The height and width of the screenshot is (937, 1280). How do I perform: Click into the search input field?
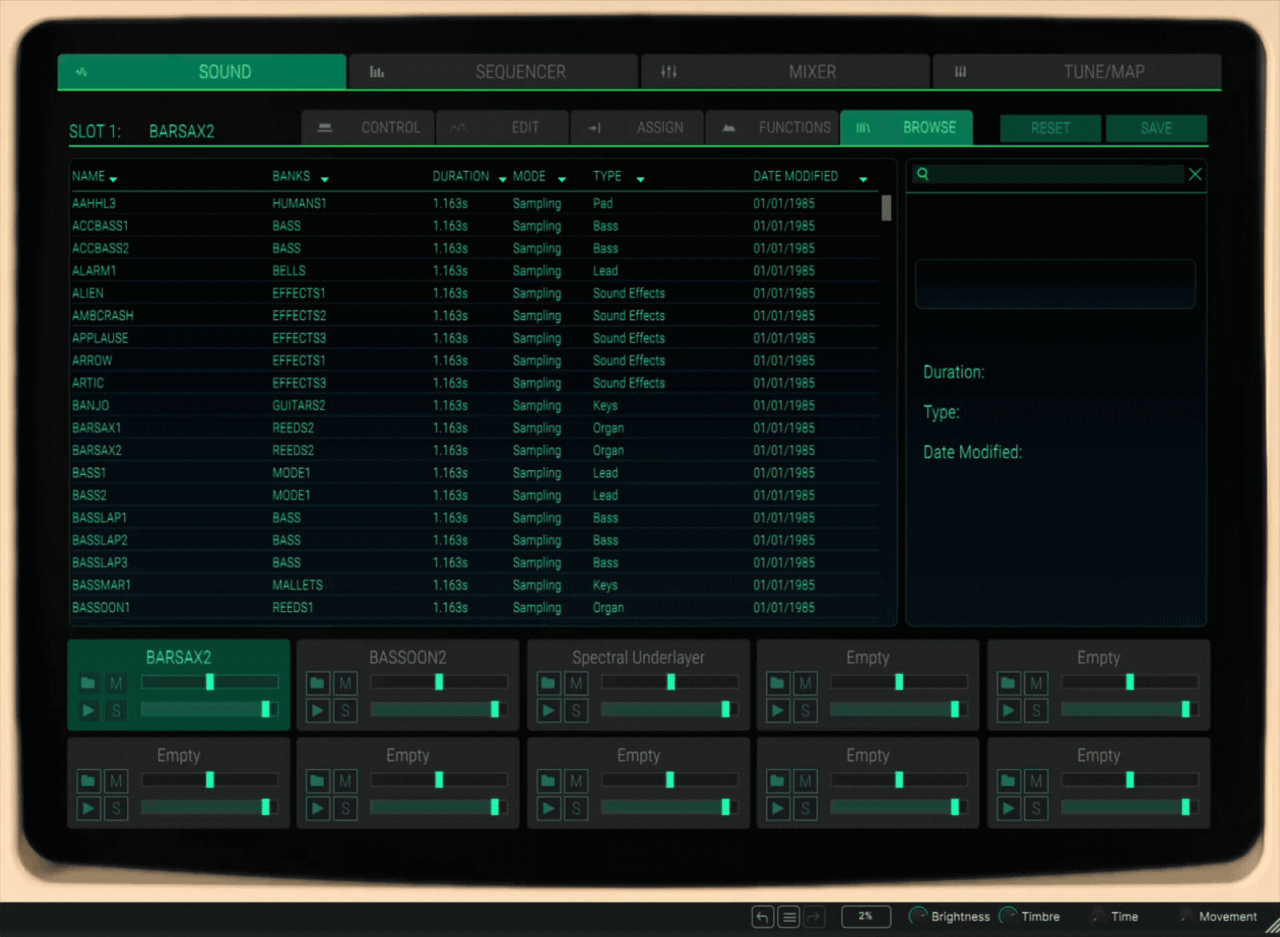click(x=1059, y=174)
